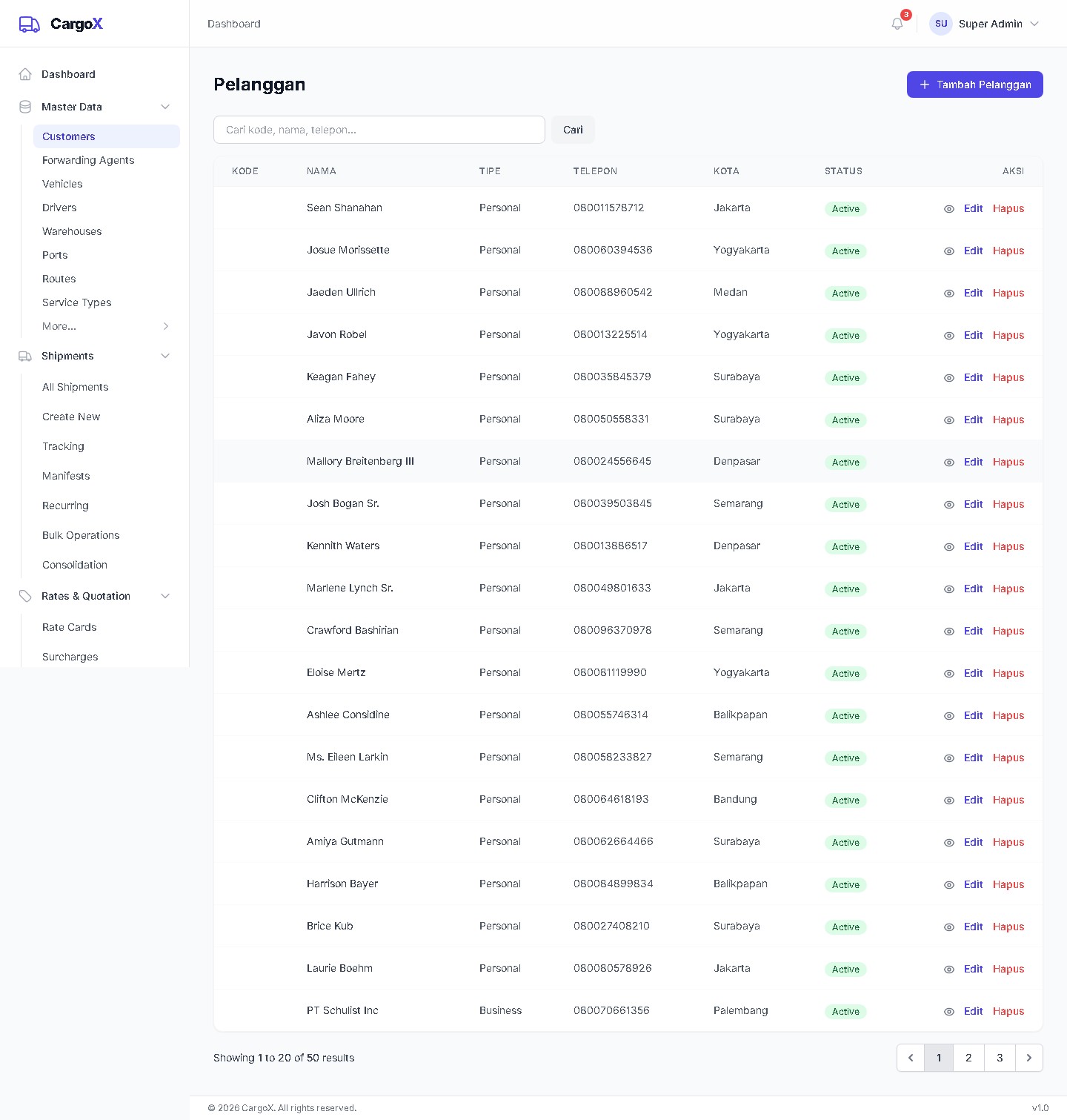The height and width of the screenshot is (1120, 1067).
Task: Open the notifications bell icon
Action: tap(897, 24)
